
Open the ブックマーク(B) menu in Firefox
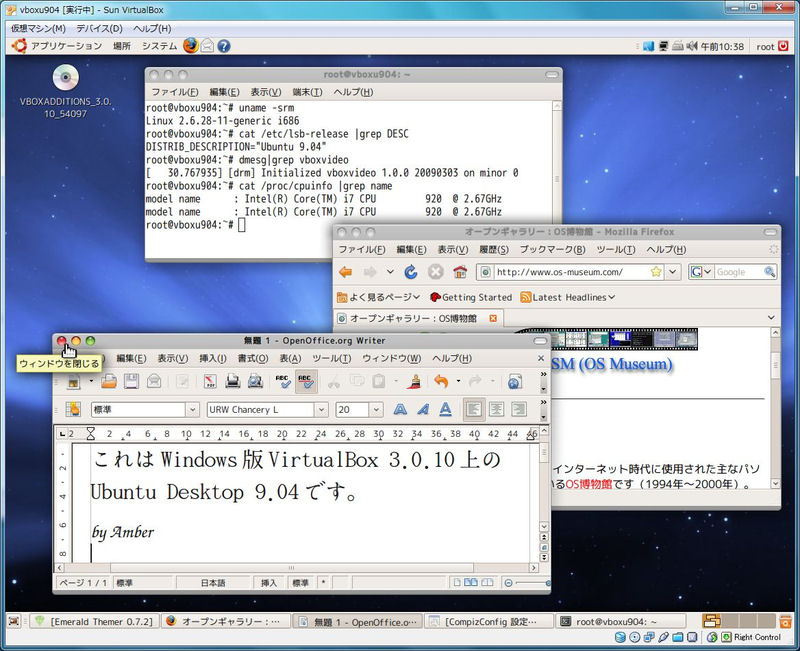(553, 249)
